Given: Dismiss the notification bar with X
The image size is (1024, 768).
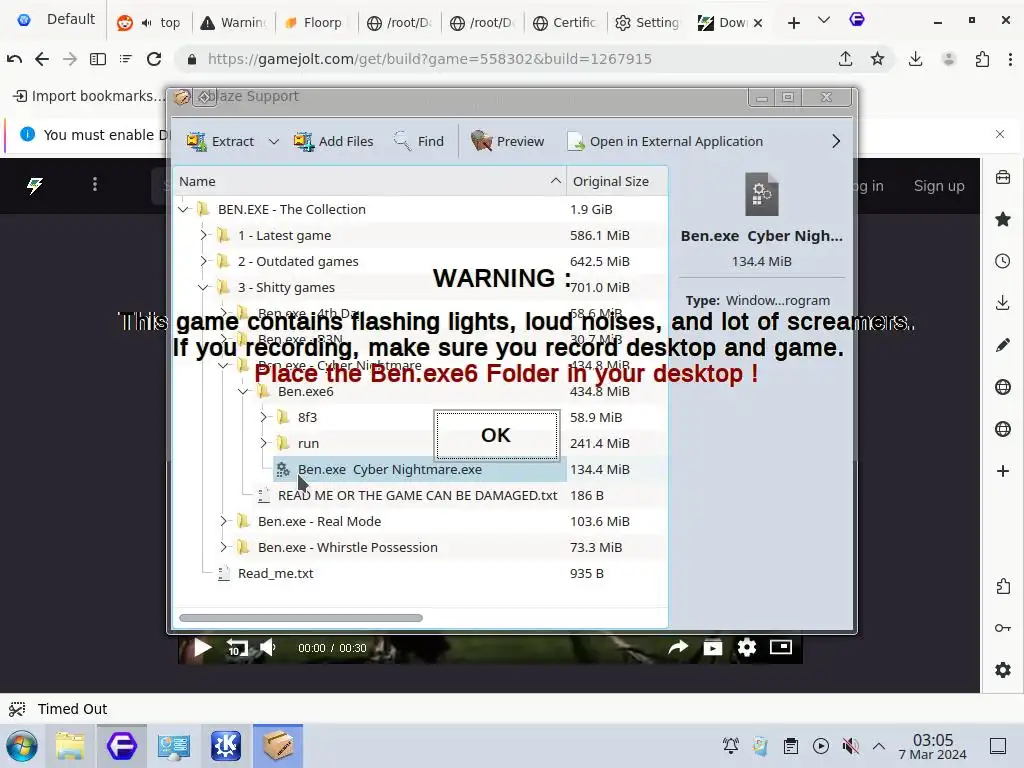Looking at the screenshot, I should (x=1000, y=134).
